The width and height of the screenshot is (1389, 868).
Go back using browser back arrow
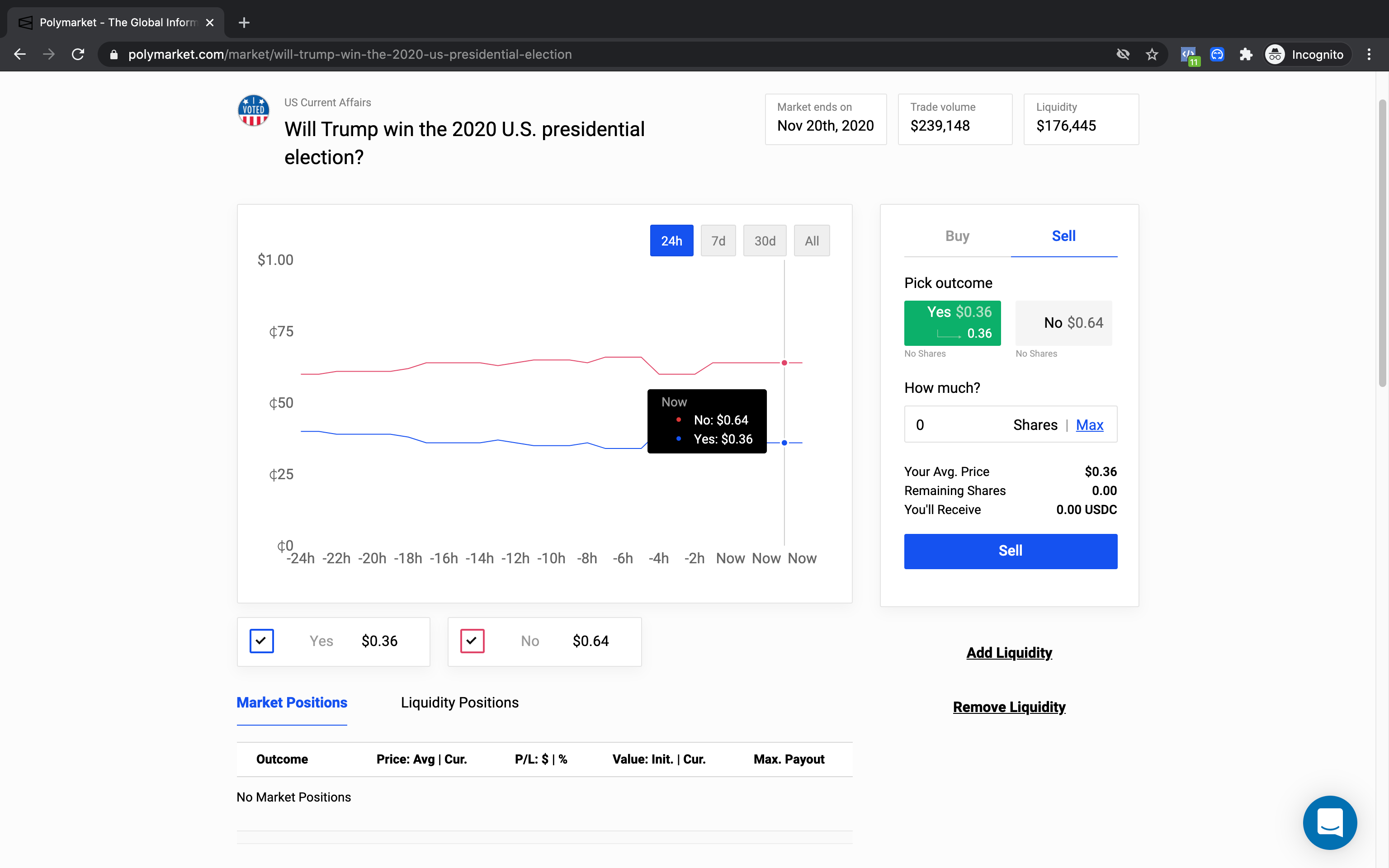[20, 55]
